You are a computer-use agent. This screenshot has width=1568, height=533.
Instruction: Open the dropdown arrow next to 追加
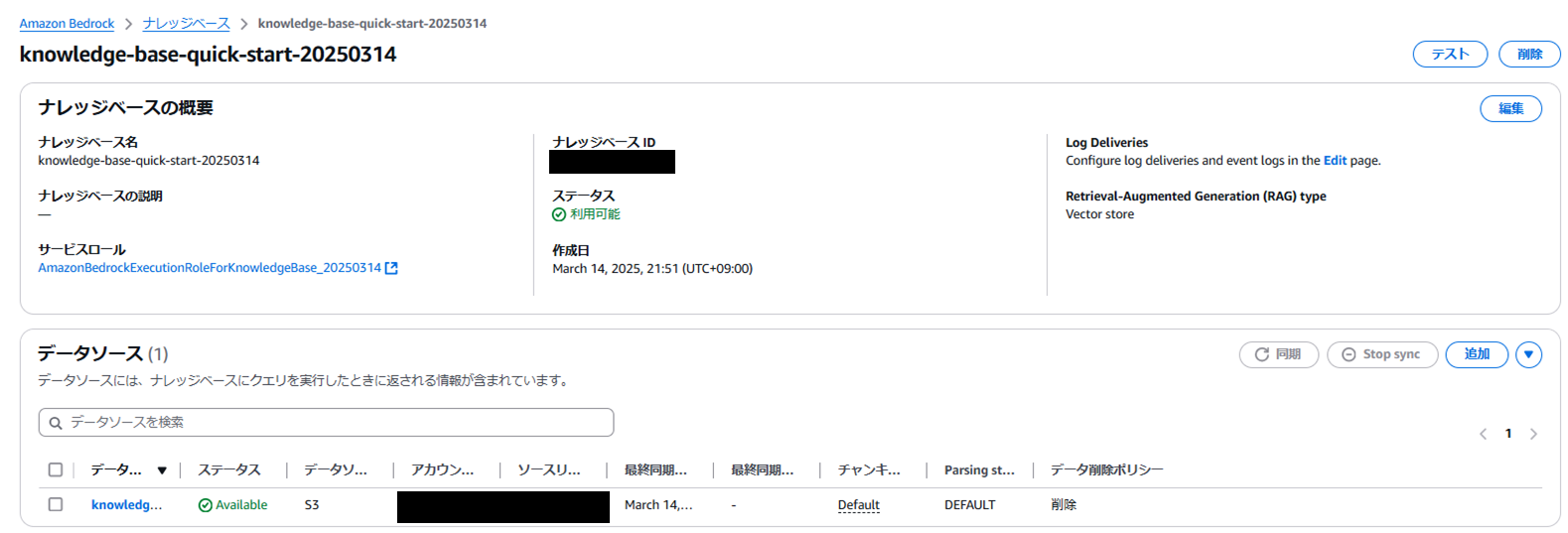[1529, 354]
